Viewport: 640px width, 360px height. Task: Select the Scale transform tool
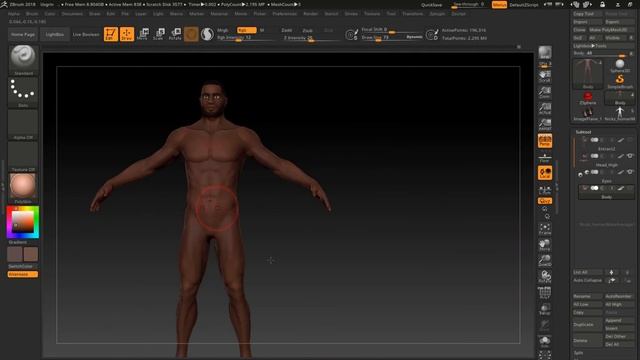[x=159, y=34]
